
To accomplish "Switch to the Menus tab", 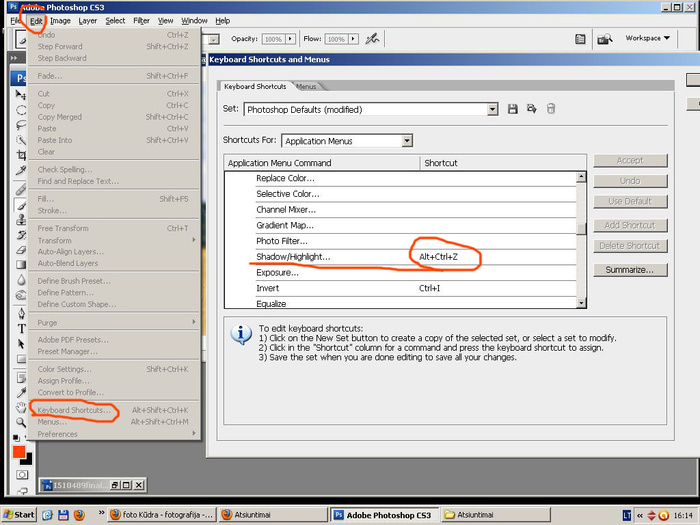I will point(305,87).
